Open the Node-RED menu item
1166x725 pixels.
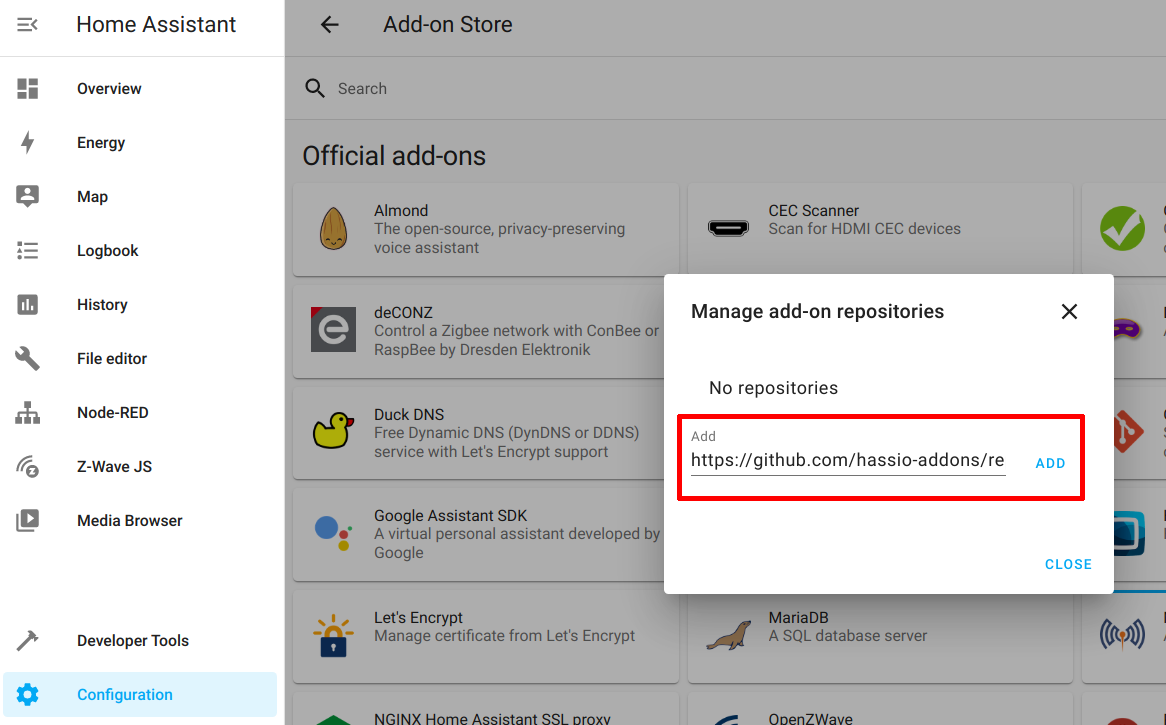[140, 413]
